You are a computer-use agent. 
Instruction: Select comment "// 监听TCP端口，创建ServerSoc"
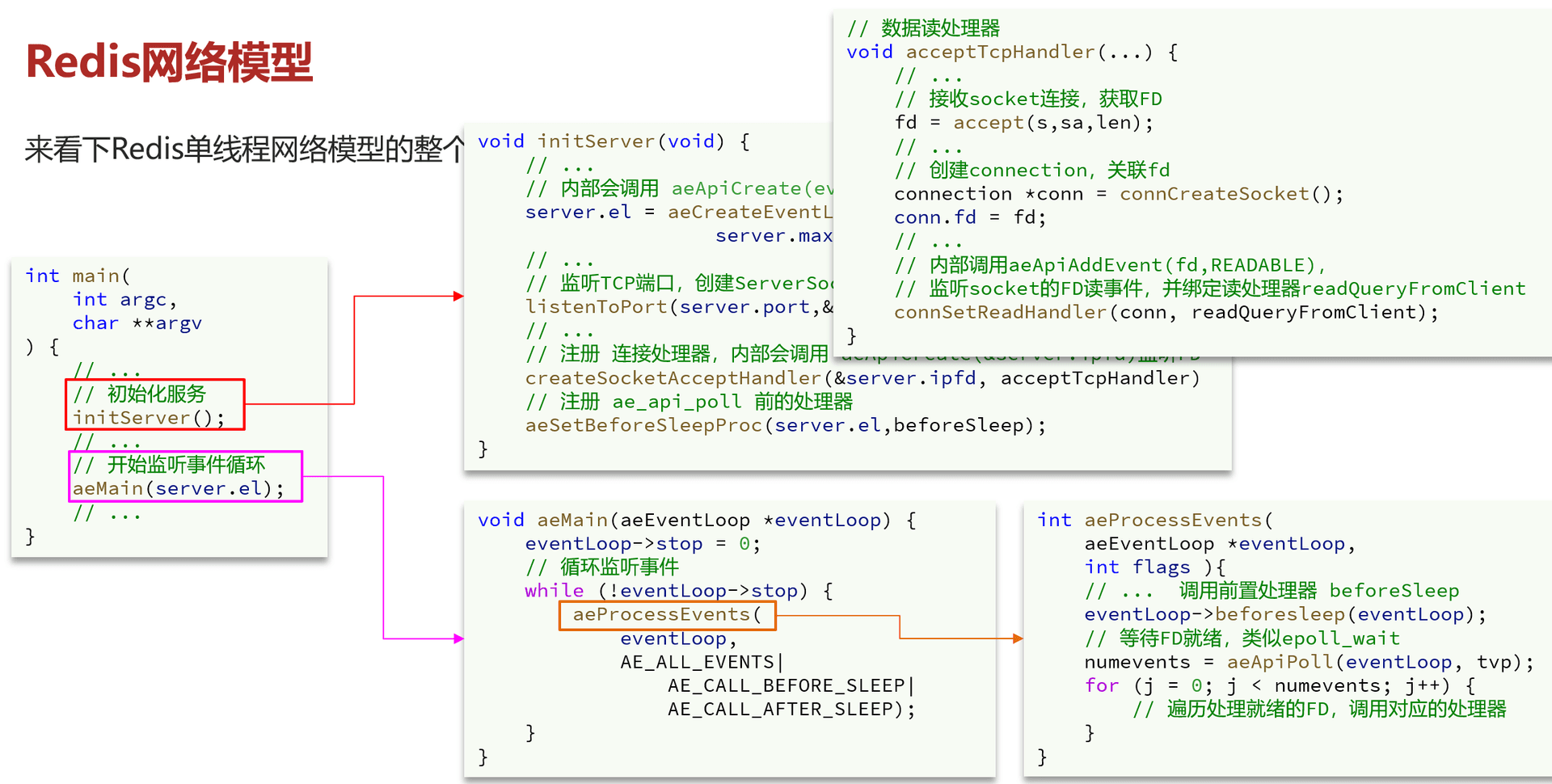[x=679, y=283]
